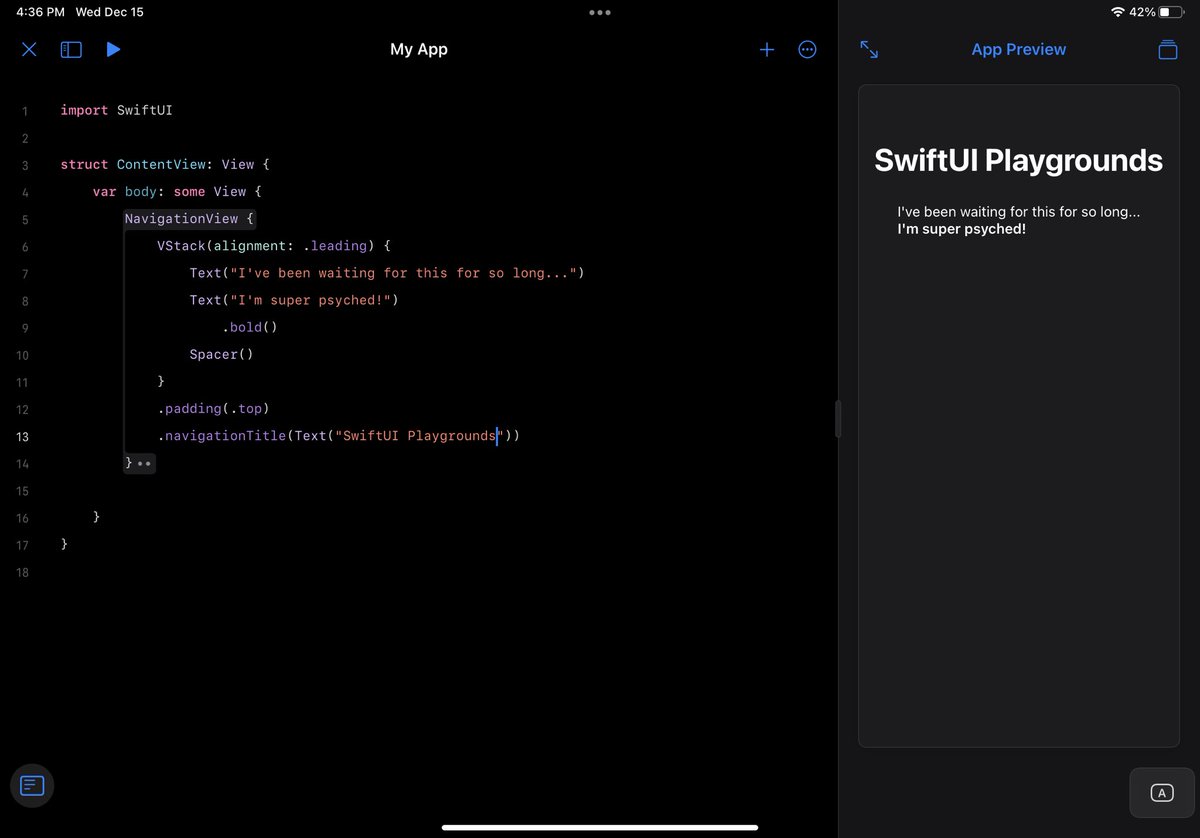Screen dimensions: 1200x838
Task: Select the App Preview header label
Action: point(1018,49)
